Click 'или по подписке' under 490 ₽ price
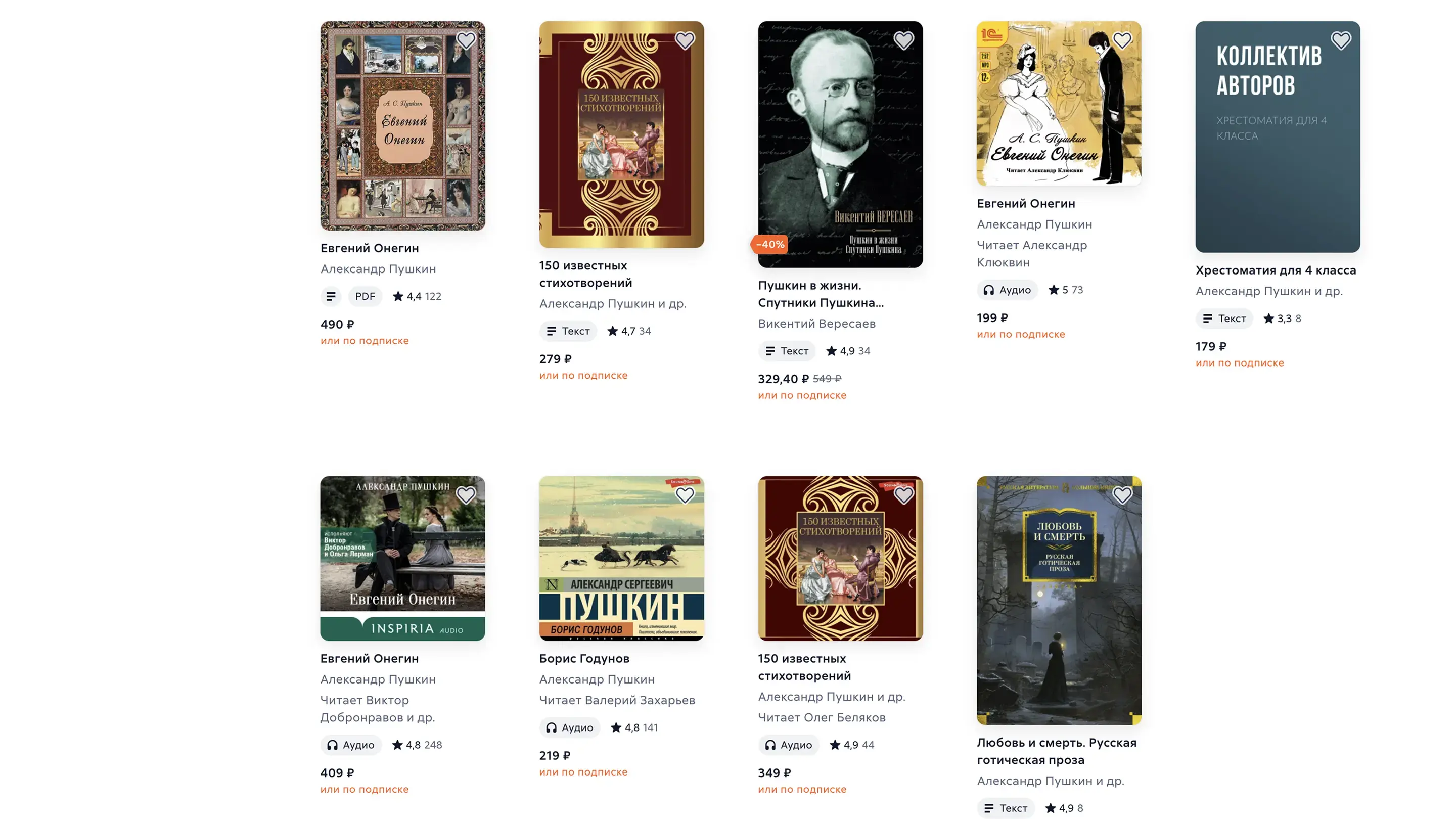Viewport: 1456px width, 819px height. [365, 341]
